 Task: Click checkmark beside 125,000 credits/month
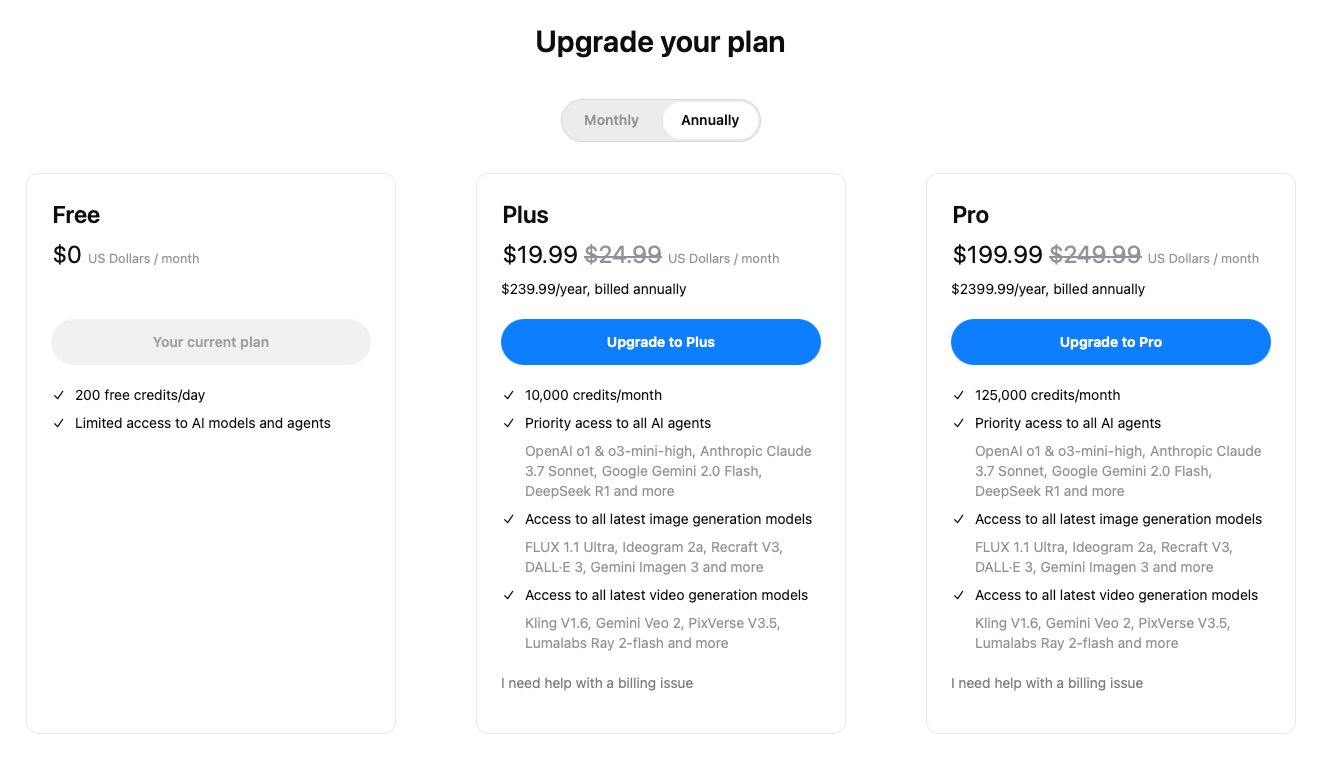click(959, 395)
